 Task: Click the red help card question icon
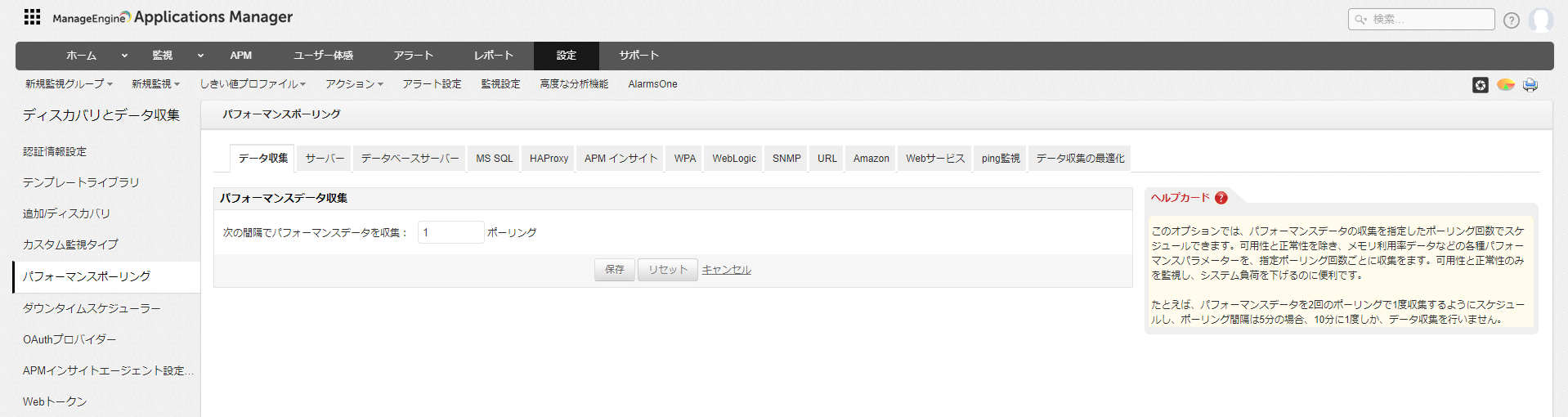click(x=1221, y=198)
